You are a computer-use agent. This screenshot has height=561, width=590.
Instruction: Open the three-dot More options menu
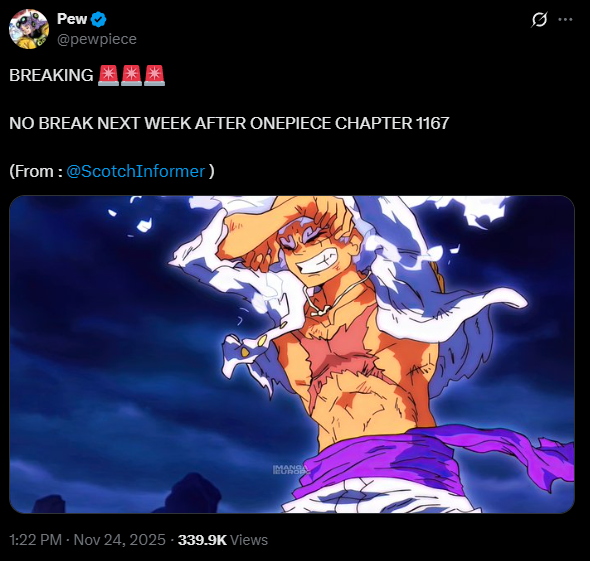pos(566,19)
